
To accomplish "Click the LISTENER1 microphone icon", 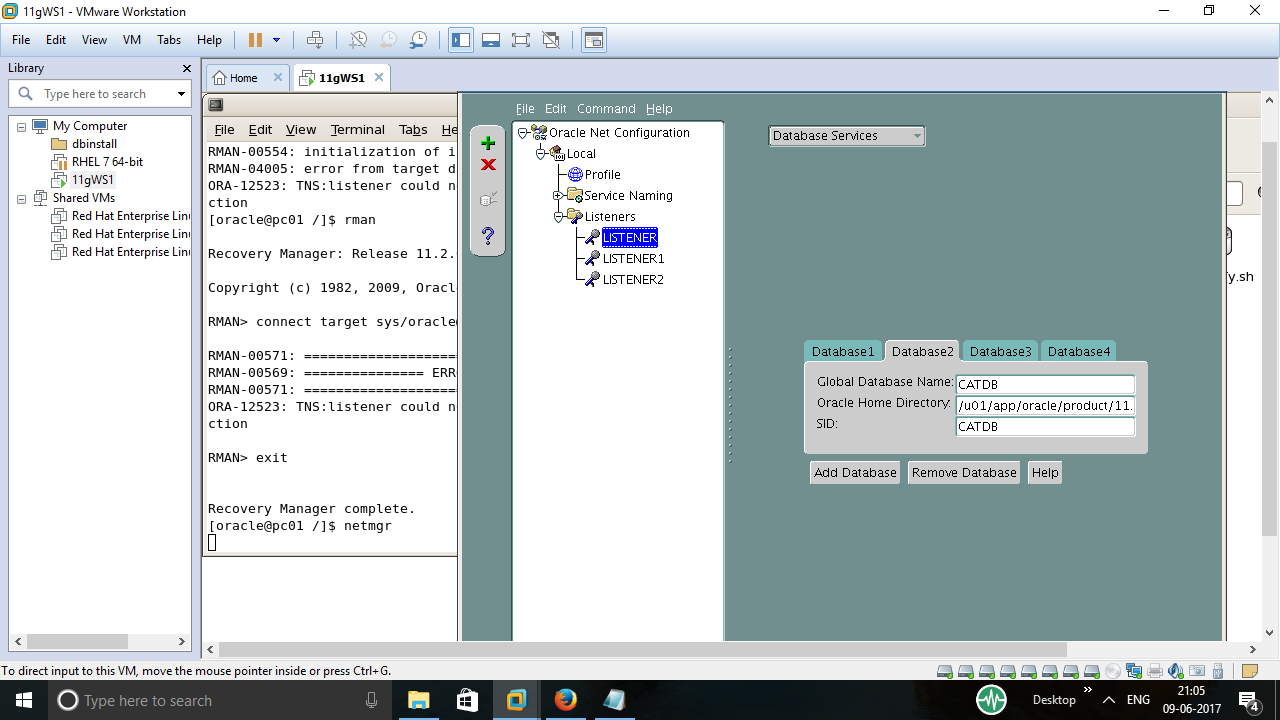I will 592,258.
